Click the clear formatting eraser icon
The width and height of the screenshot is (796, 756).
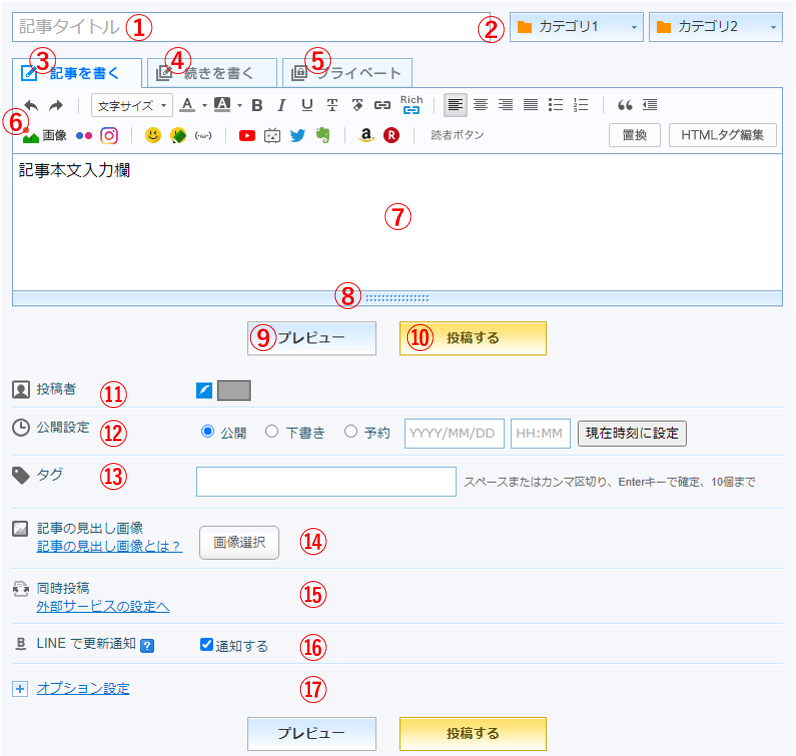click(357, 105)
